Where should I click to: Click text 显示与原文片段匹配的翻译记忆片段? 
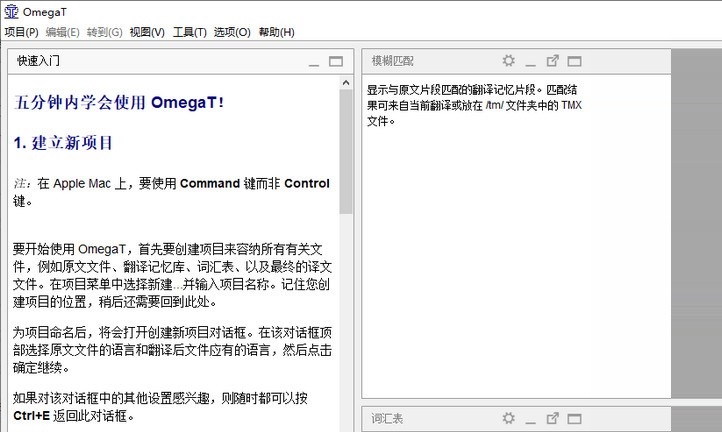click(x=451, y=90)
